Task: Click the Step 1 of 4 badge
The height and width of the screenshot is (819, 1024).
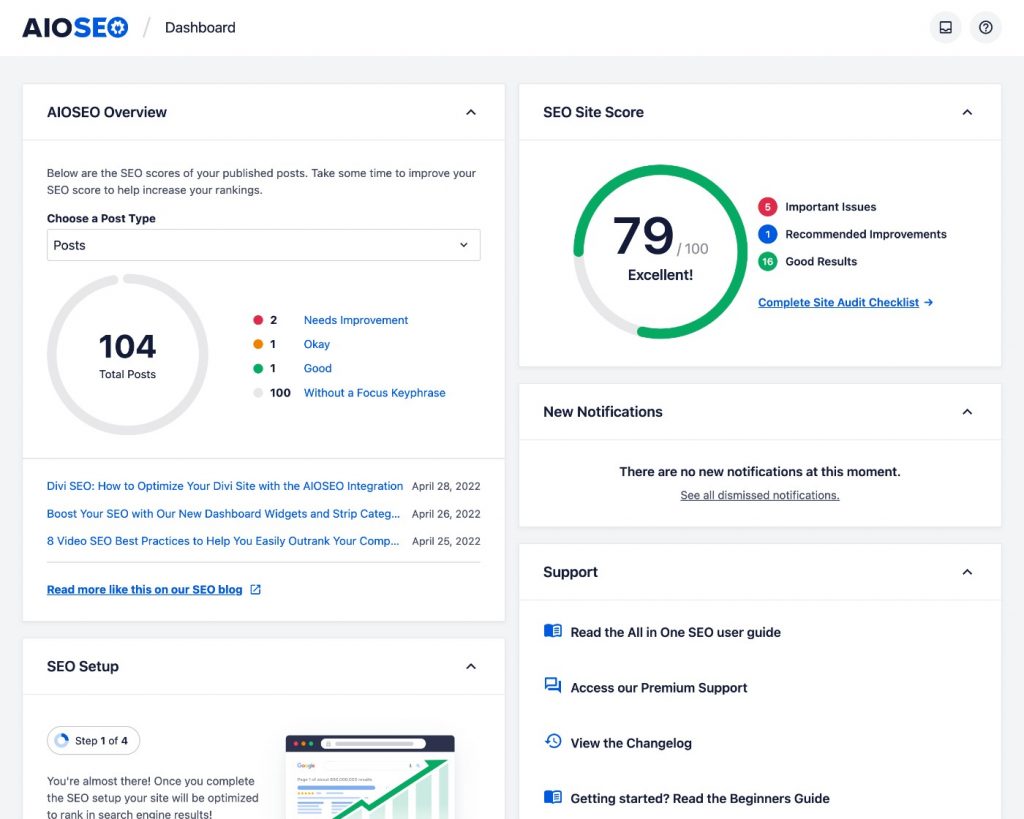Action: click(93, 741)
